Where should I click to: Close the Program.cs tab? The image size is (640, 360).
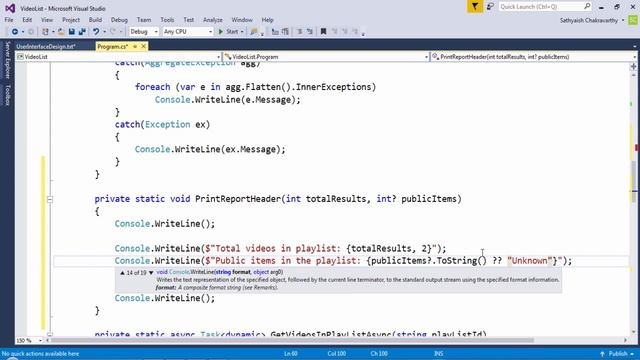tap(144, 47)
